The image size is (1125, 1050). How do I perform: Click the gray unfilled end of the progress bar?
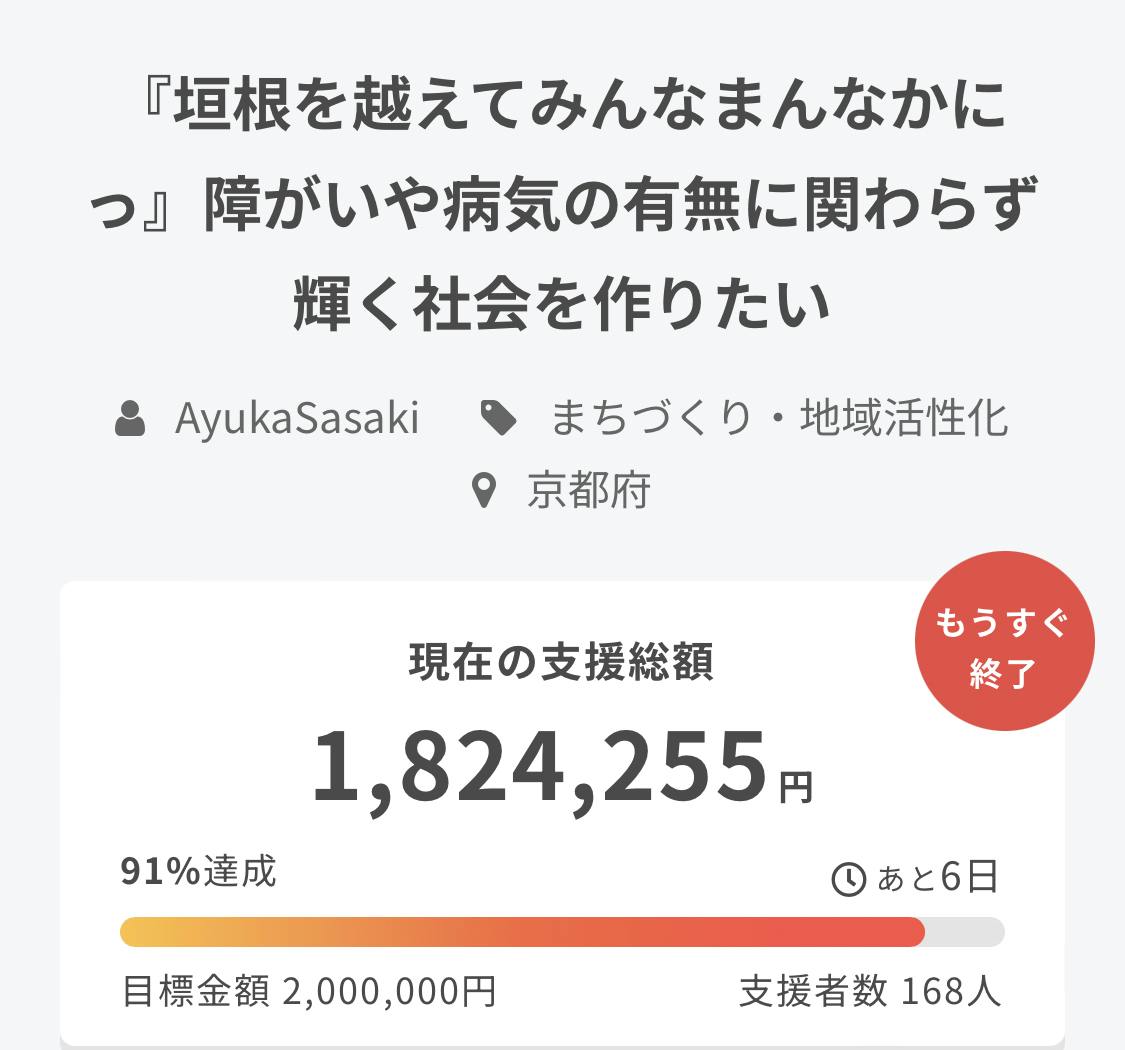pyautogui.click(x=964, y=931)
